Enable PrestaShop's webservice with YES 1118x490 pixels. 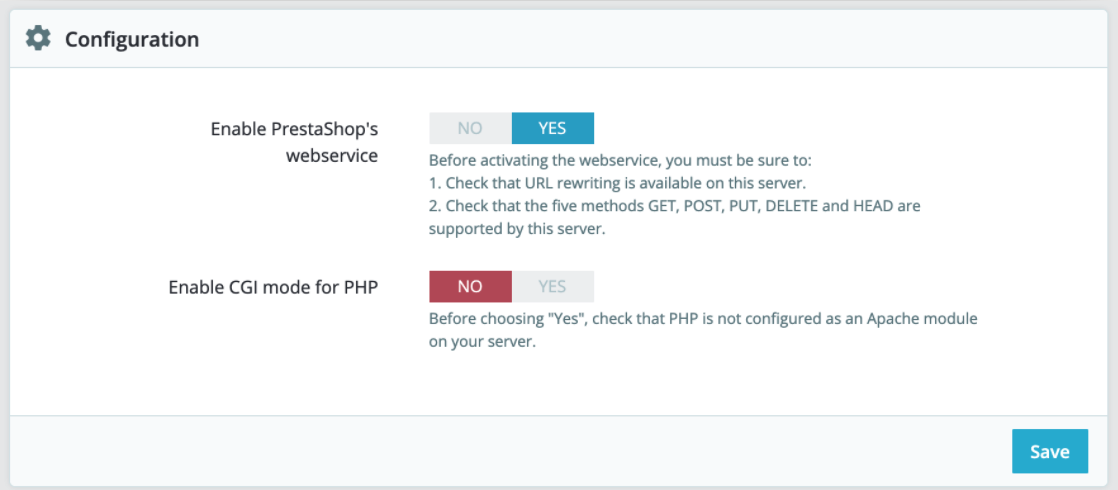552,128
